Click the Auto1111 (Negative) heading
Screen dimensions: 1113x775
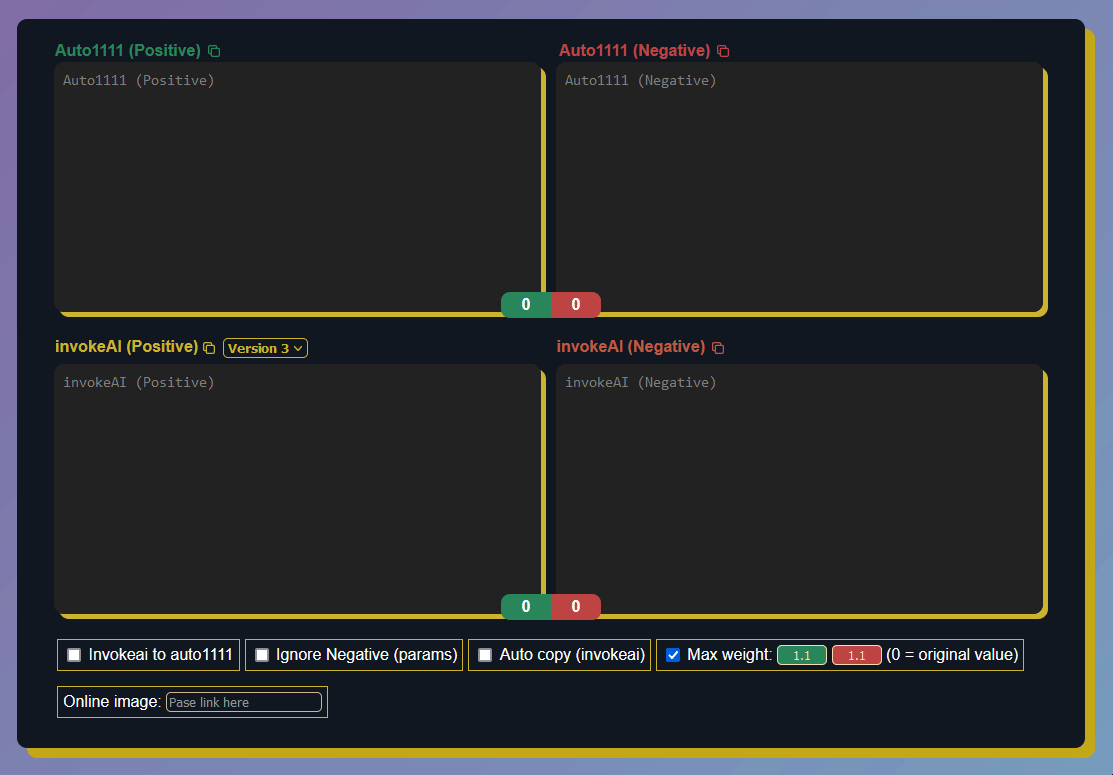[635, 50]
